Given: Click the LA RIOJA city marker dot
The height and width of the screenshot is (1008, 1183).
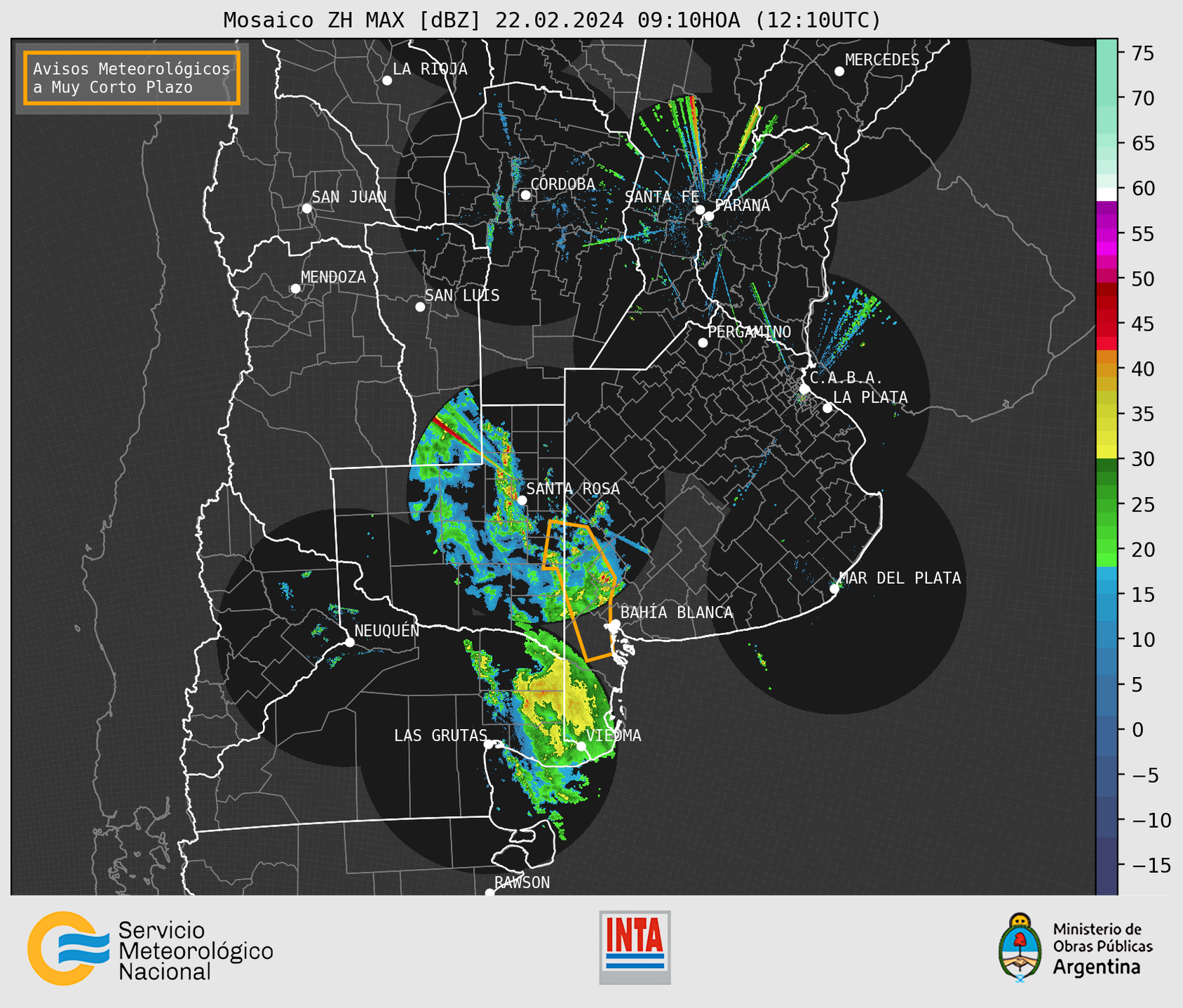Looking at the screenshot, I should tap(387, 81).
